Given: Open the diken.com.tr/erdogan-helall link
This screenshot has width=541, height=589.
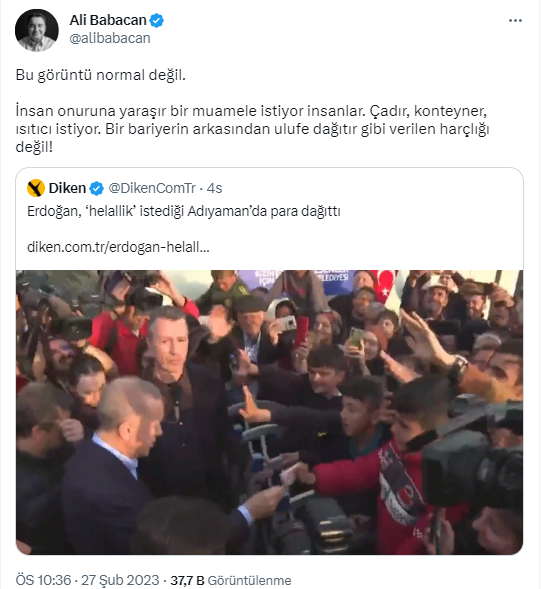Looking at the screenshot, I should [x=118, y=247].
